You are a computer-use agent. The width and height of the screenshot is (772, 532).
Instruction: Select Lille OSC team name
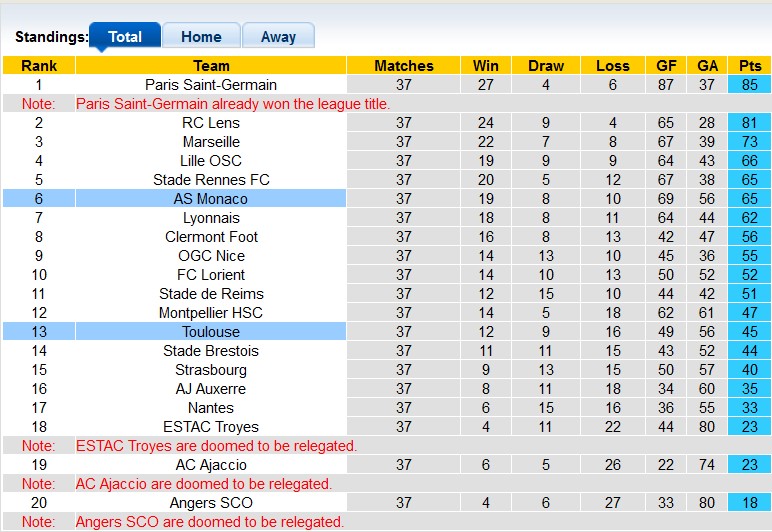211,161
